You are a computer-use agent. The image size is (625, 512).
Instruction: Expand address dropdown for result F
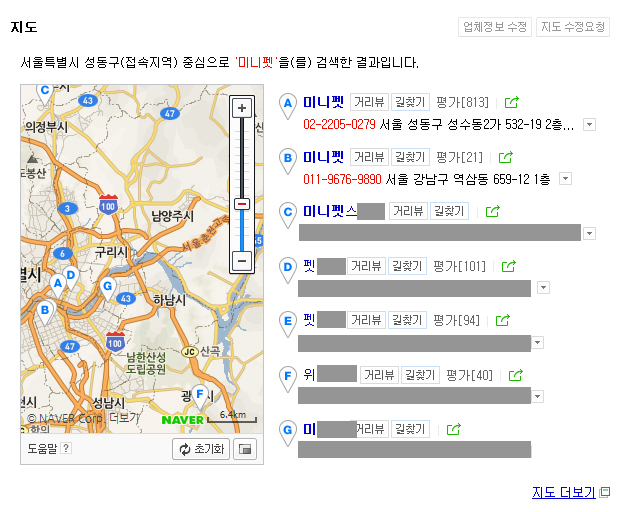[538, 396]
